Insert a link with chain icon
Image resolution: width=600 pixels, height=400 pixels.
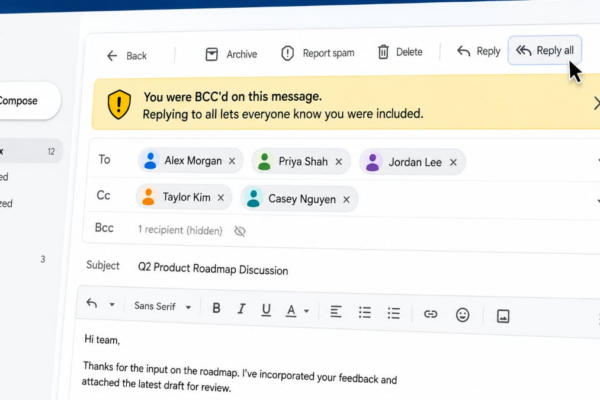tap(430, 314)
